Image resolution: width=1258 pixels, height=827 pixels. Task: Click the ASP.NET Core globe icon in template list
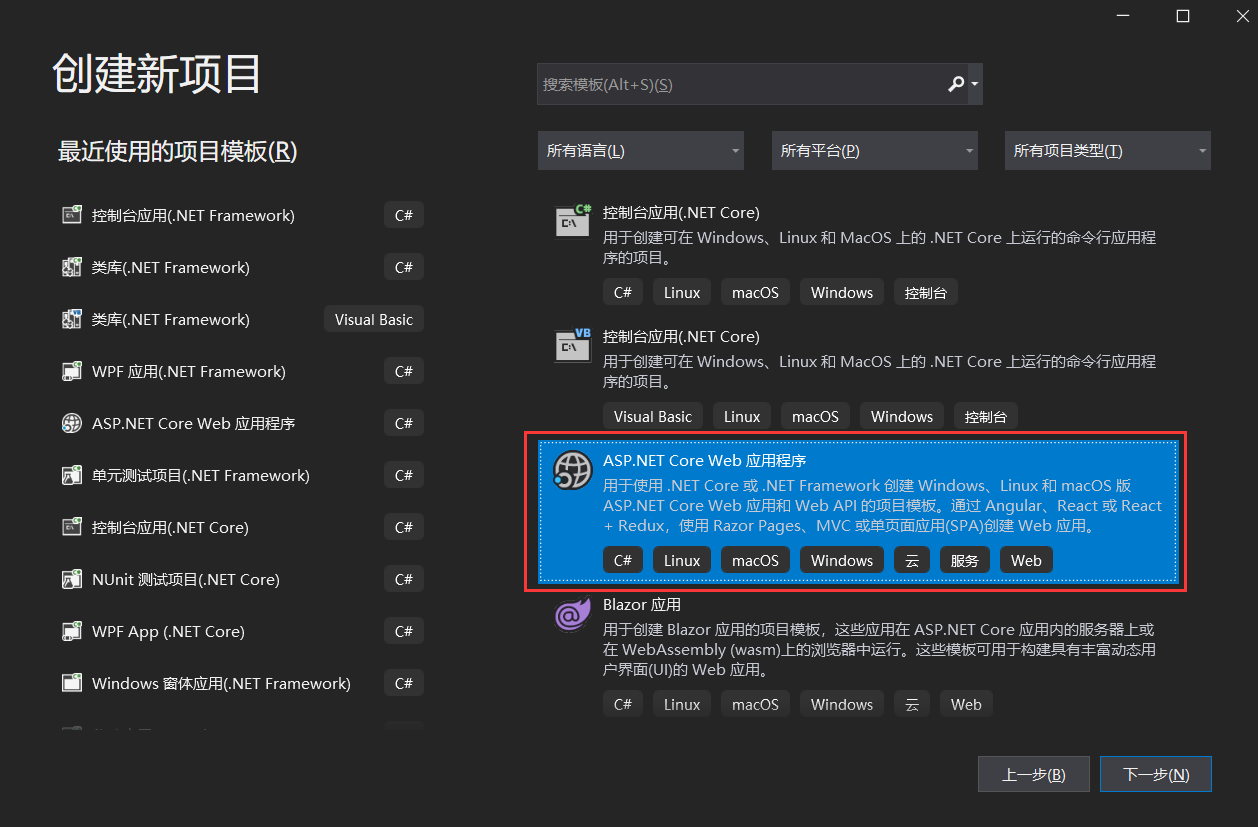[573, 470]
